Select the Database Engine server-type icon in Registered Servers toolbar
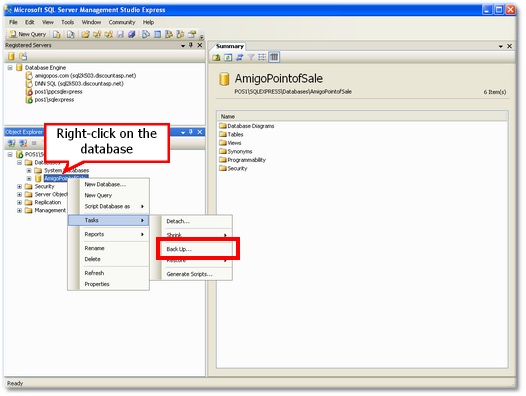This screenshot has width=526, height=396. [11, 56]
